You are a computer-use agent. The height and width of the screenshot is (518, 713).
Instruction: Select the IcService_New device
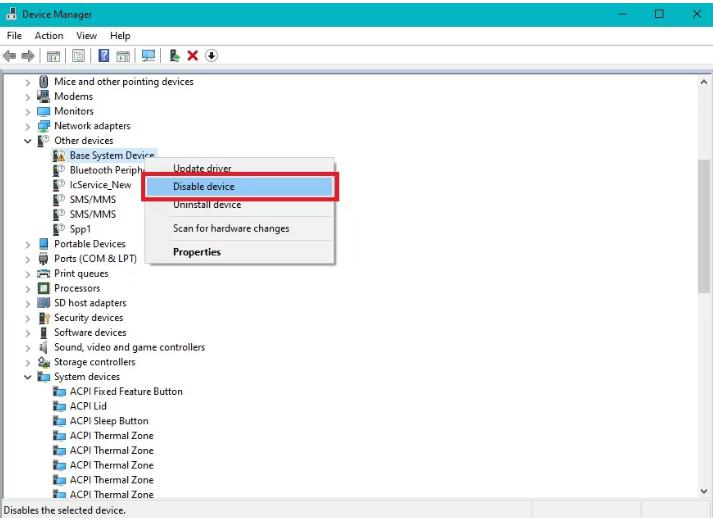(100, 185)
